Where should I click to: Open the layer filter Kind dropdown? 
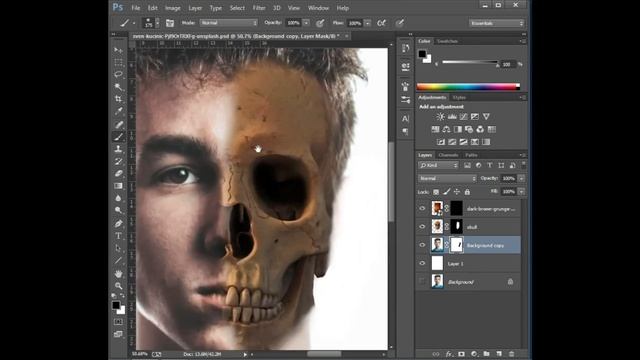point(438,165)
